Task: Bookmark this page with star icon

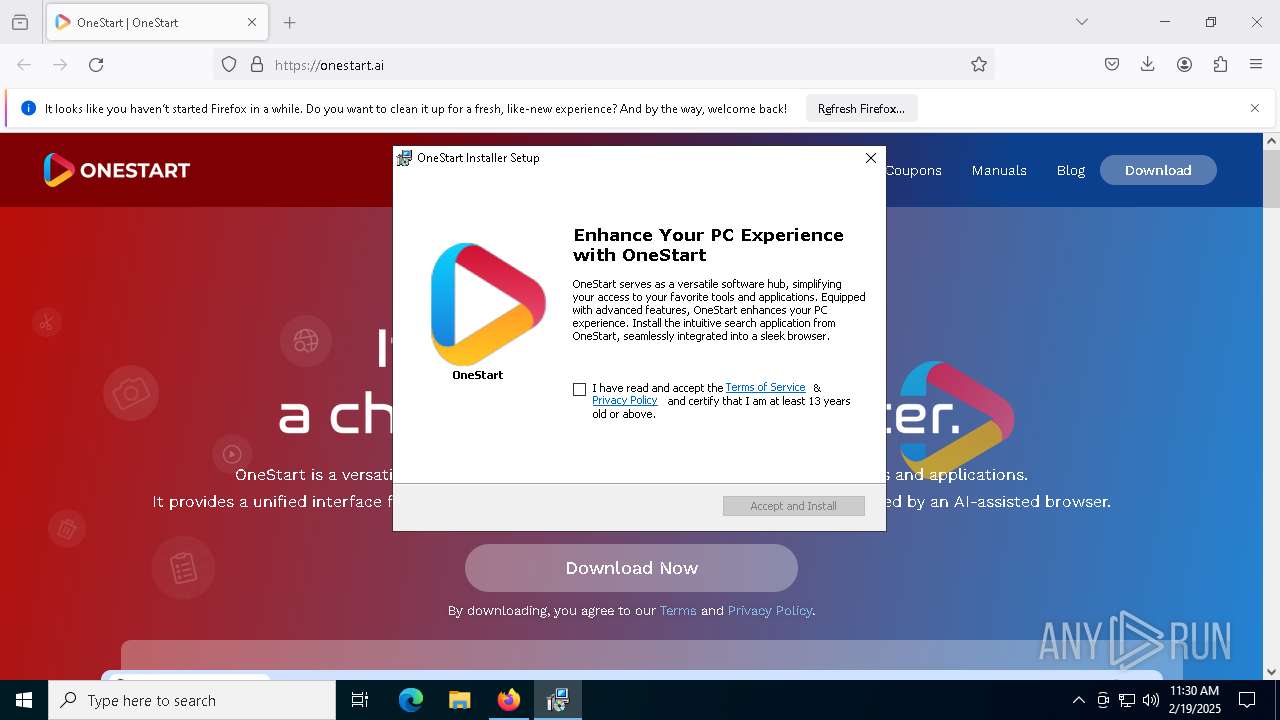Action: tap(979, 65)
